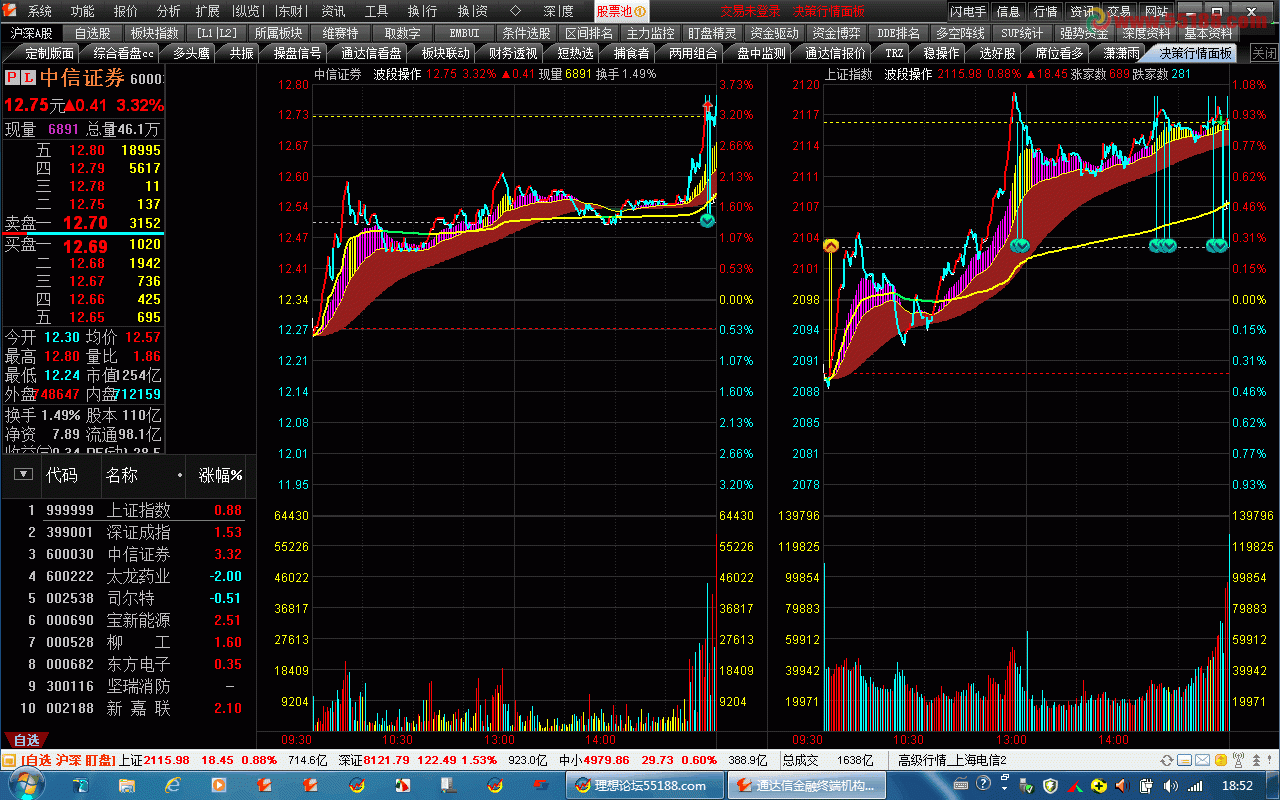Open the 资讯 menu
1280x800 pixels.
click(x=333, y=11)
